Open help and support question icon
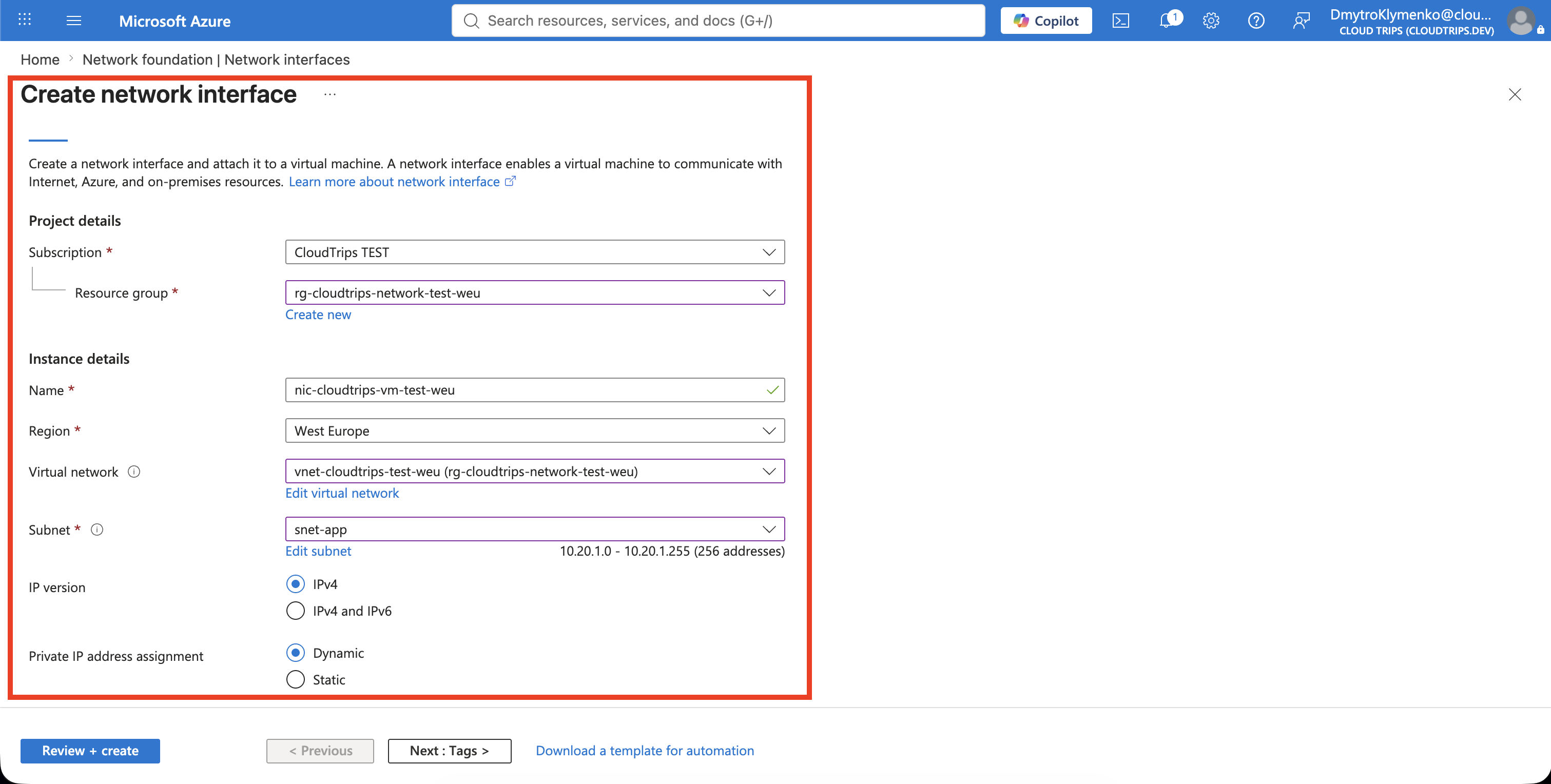 click(x=1256, y=21)
